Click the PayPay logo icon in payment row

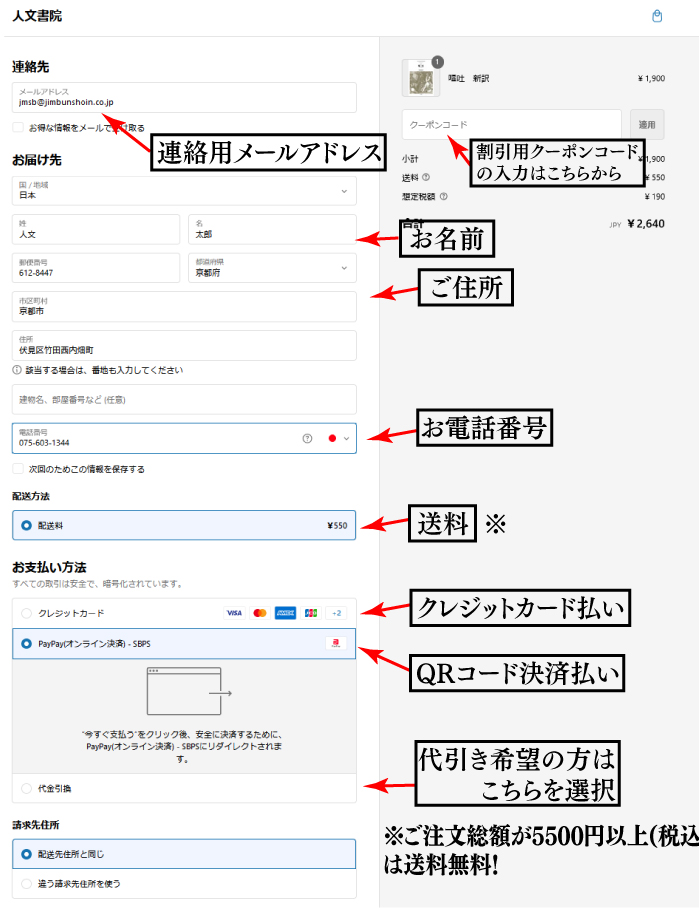point(336,643)
